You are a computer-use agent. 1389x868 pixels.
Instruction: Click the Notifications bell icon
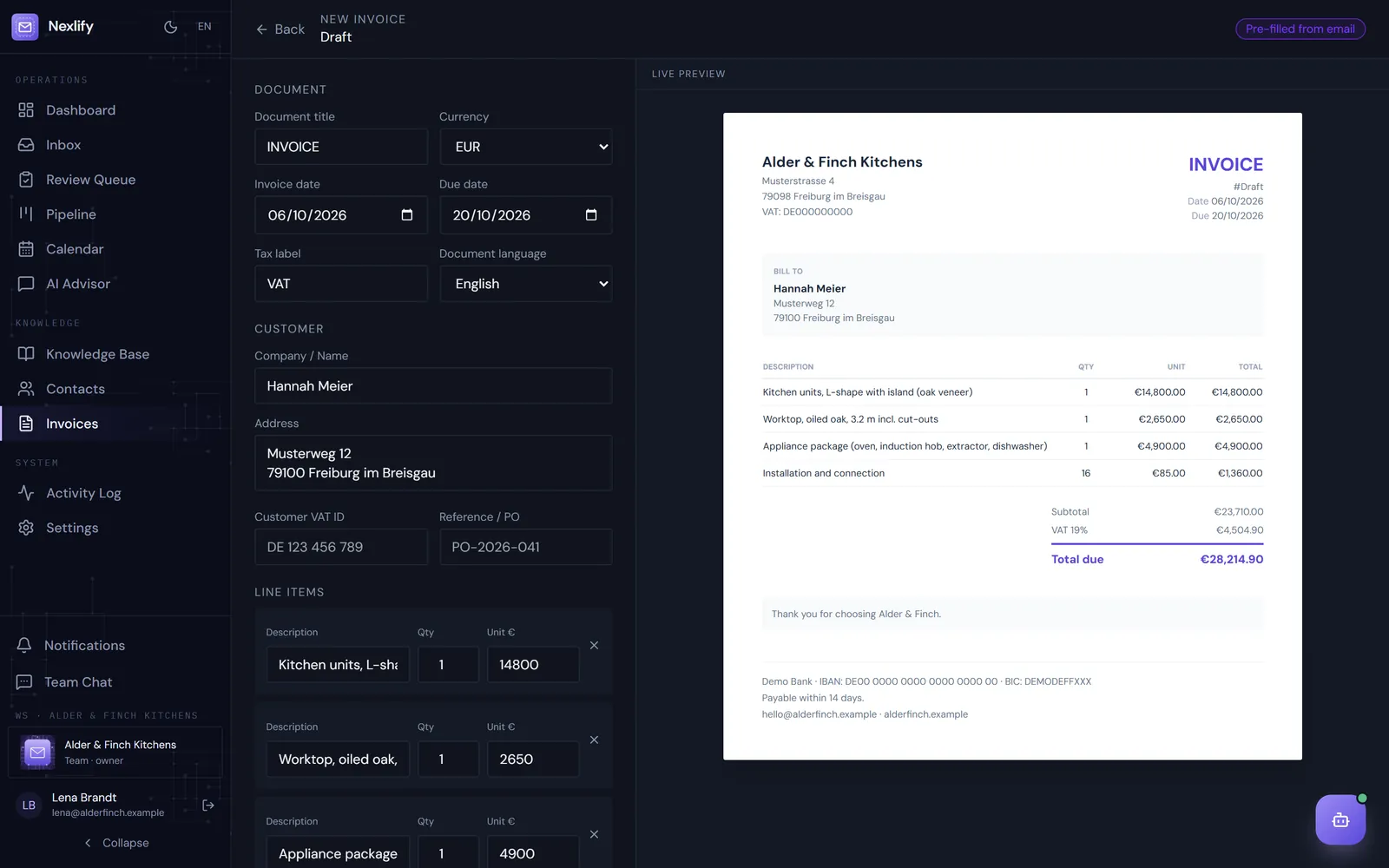24,646
